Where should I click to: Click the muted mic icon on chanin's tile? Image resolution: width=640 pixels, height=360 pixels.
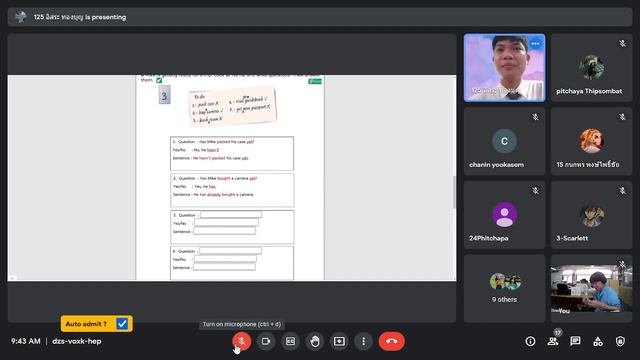[535, 117]
